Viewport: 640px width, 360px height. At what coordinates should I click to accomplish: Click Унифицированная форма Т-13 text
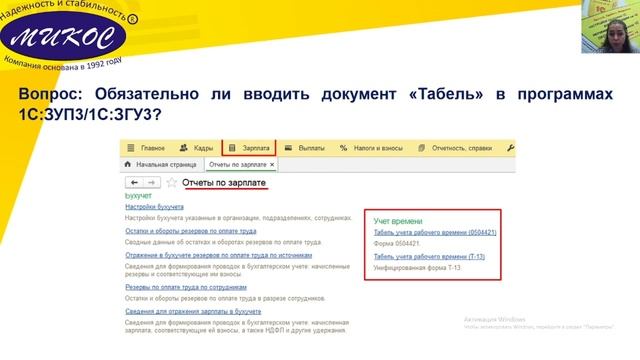point(417,268)
